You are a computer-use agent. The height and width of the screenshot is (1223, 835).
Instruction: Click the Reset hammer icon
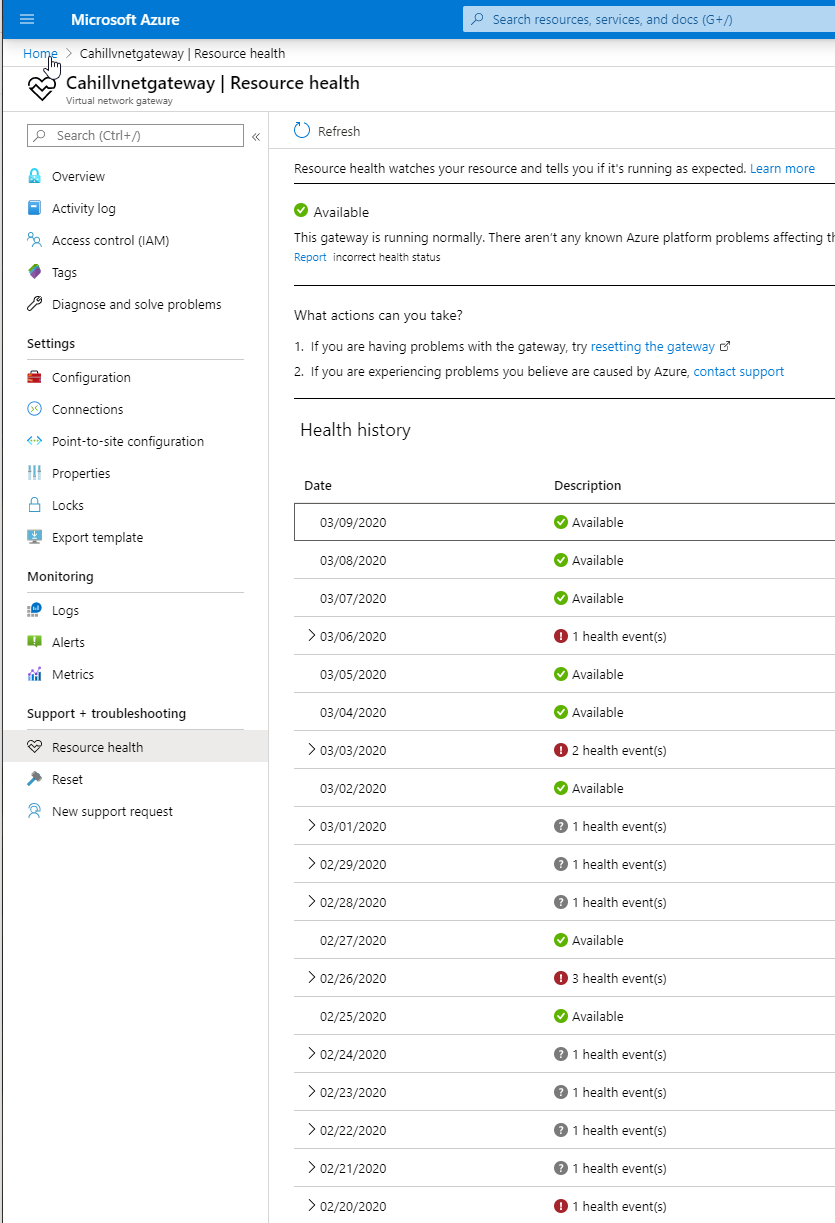tap(34, 779)
